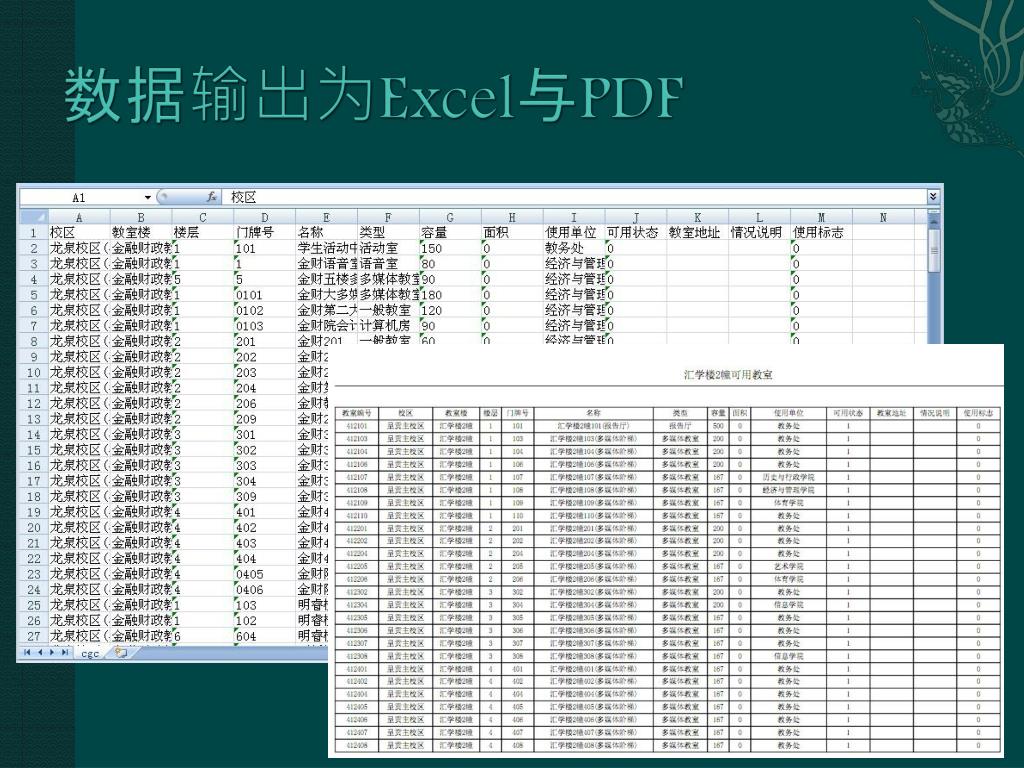The width and height of the screenshot is (1024, 768).
Task: Click cell 0405 in row 23
Action: 264,574
